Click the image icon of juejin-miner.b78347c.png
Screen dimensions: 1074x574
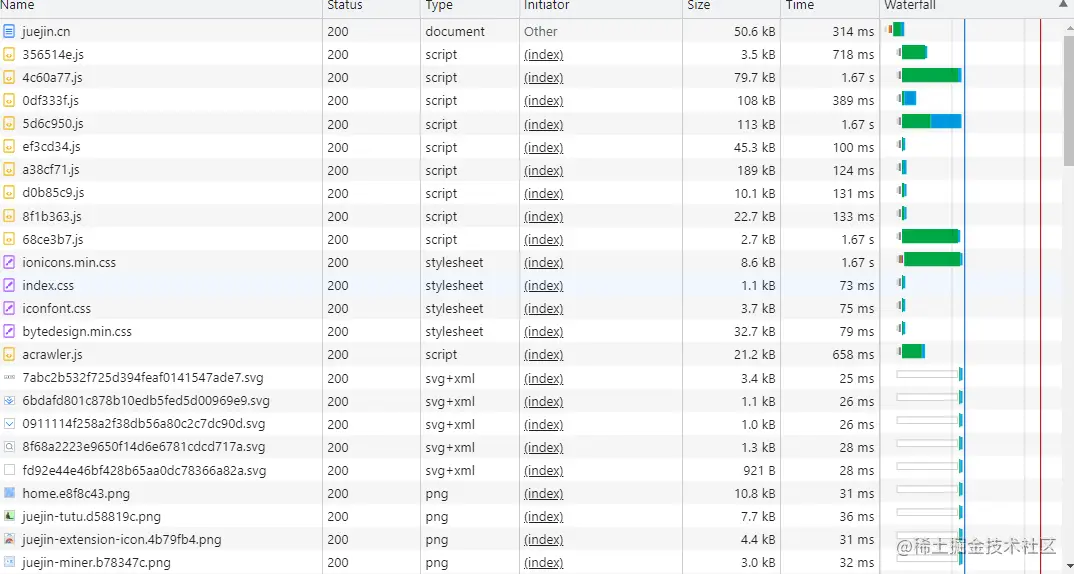9,563
